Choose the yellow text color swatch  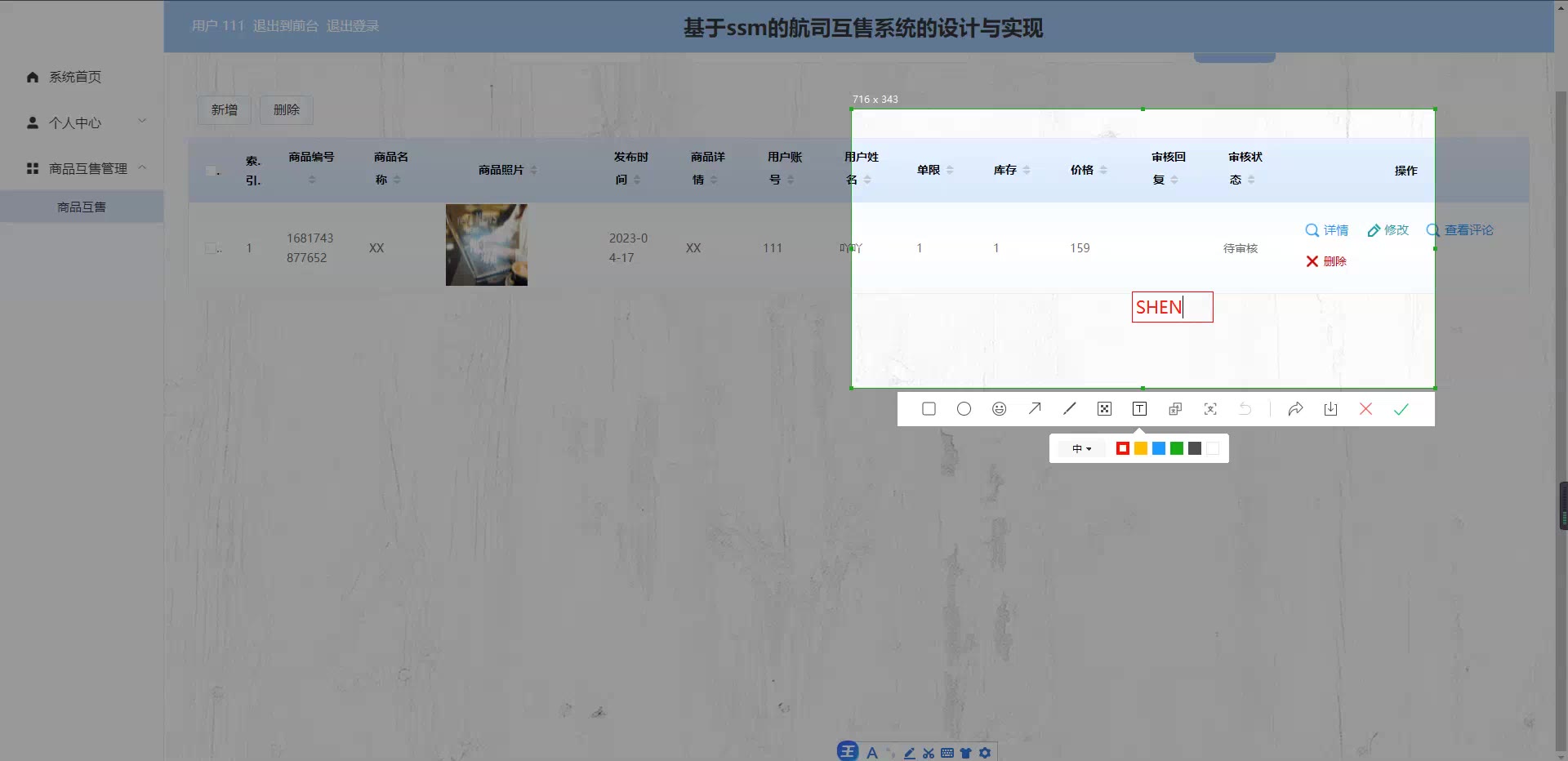(x=1141, y=448)
